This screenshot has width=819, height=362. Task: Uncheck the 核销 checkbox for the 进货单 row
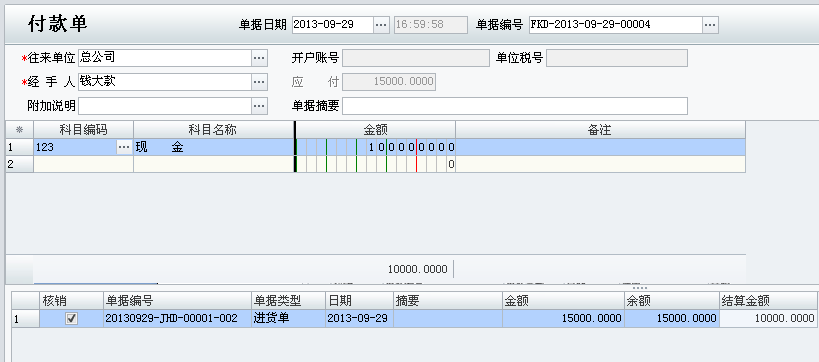[x=72, y=318]
